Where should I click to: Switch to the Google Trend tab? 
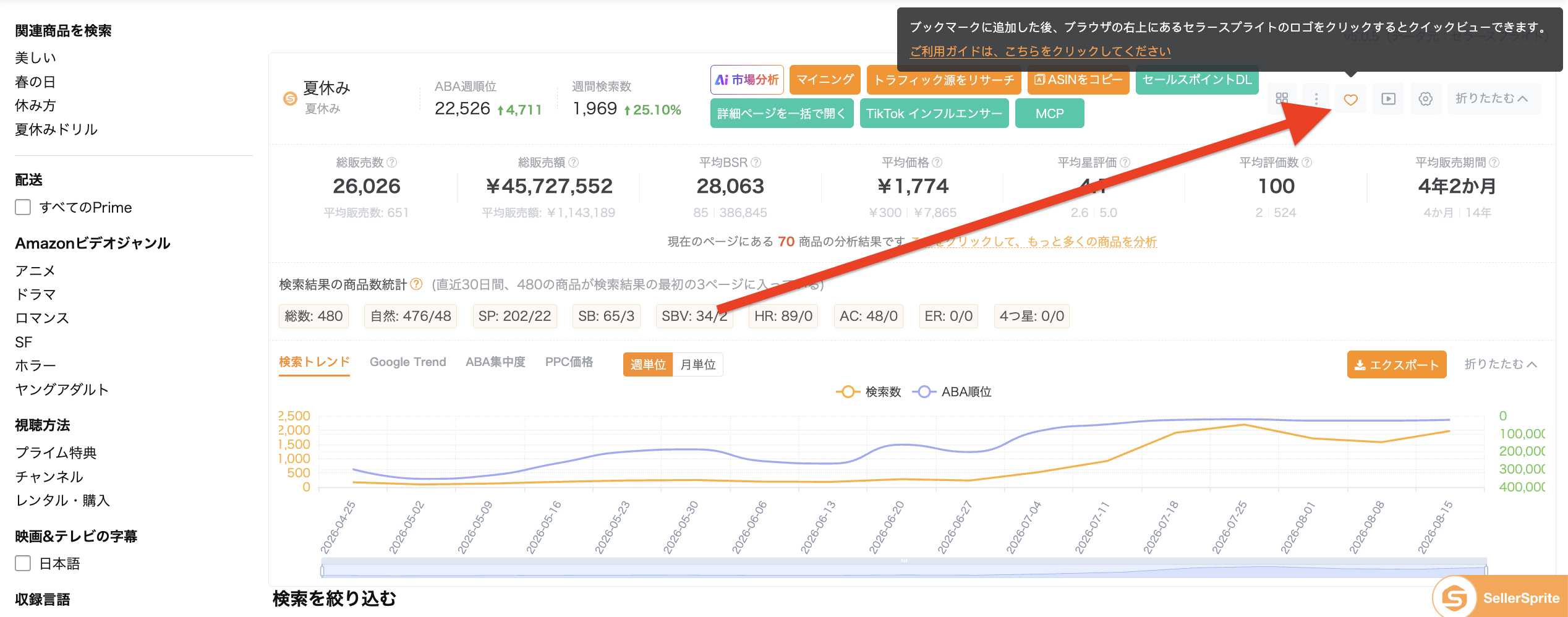(x=407, y=362)
